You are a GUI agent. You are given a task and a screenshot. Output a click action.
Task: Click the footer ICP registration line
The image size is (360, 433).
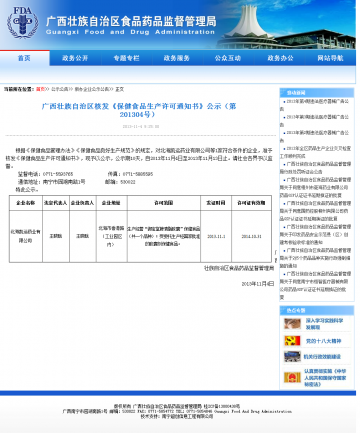click(x=177, y=406)
